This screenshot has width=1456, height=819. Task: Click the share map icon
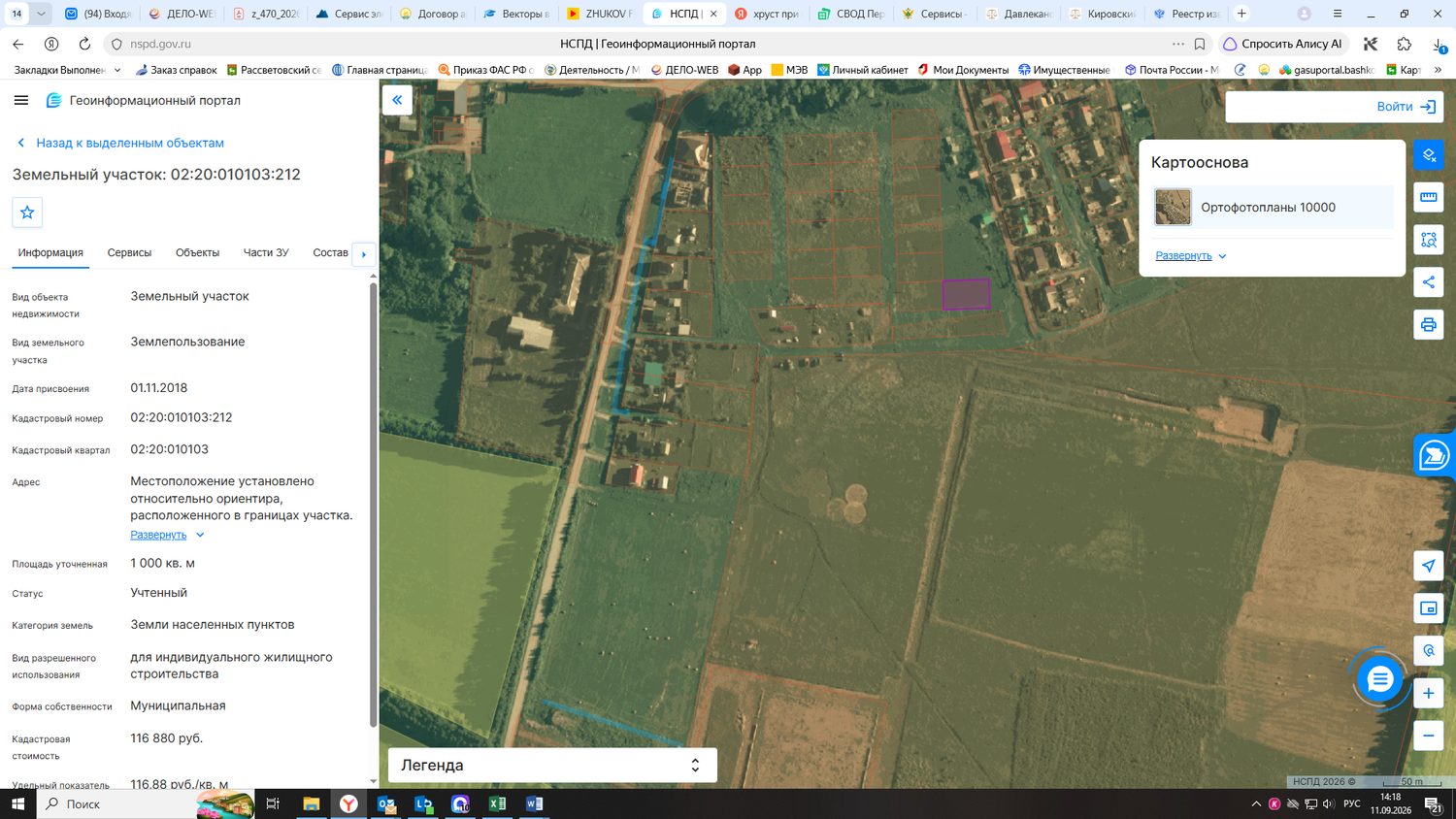1429,282
